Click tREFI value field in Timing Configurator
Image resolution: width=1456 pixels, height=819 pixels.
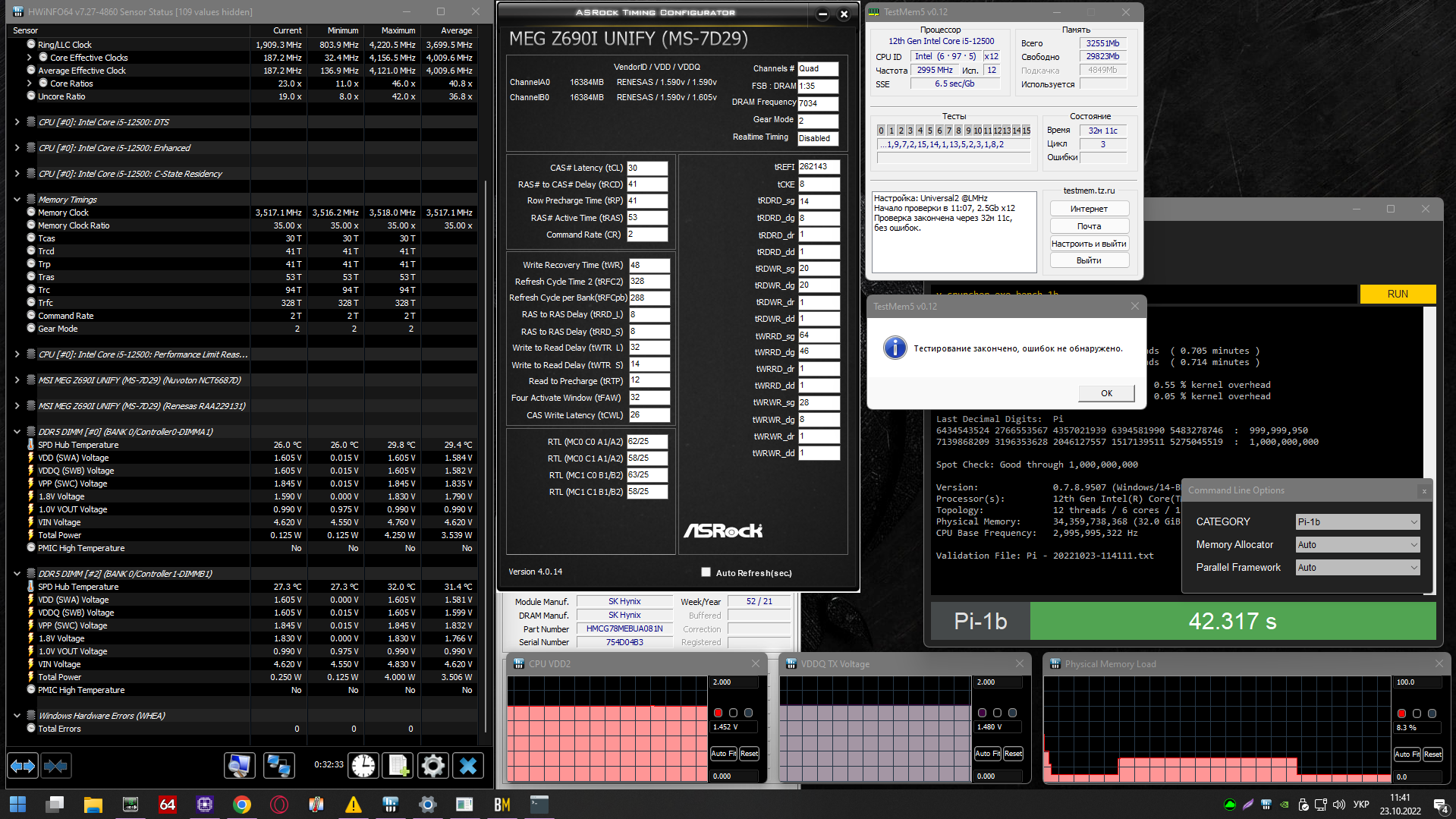[819, 167]
